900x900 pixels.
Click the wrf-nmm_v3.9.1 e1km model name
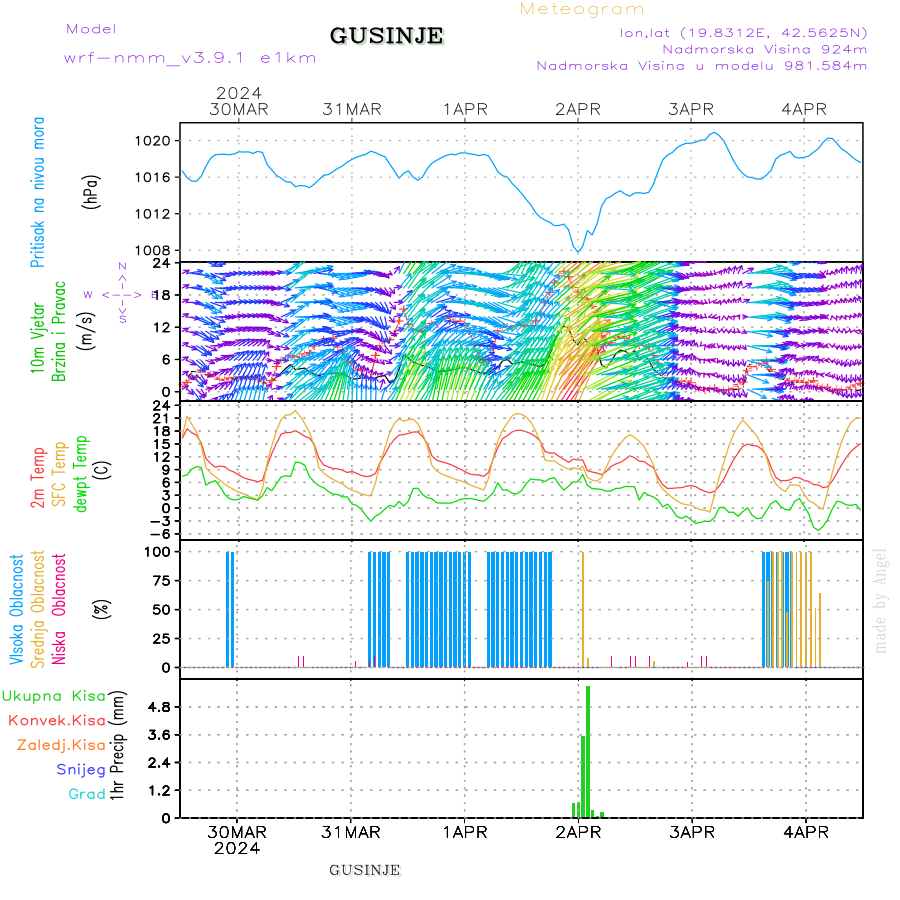(x=190, y=58)
